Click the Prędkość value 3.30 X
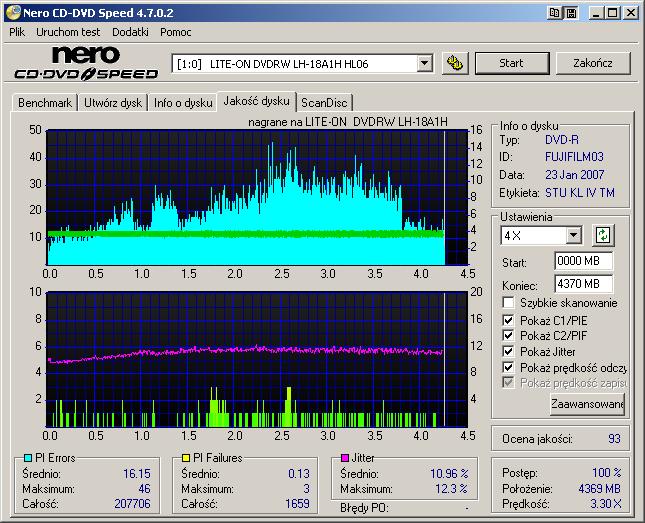Viewport: 645px width, 523px height. point(606,504)
